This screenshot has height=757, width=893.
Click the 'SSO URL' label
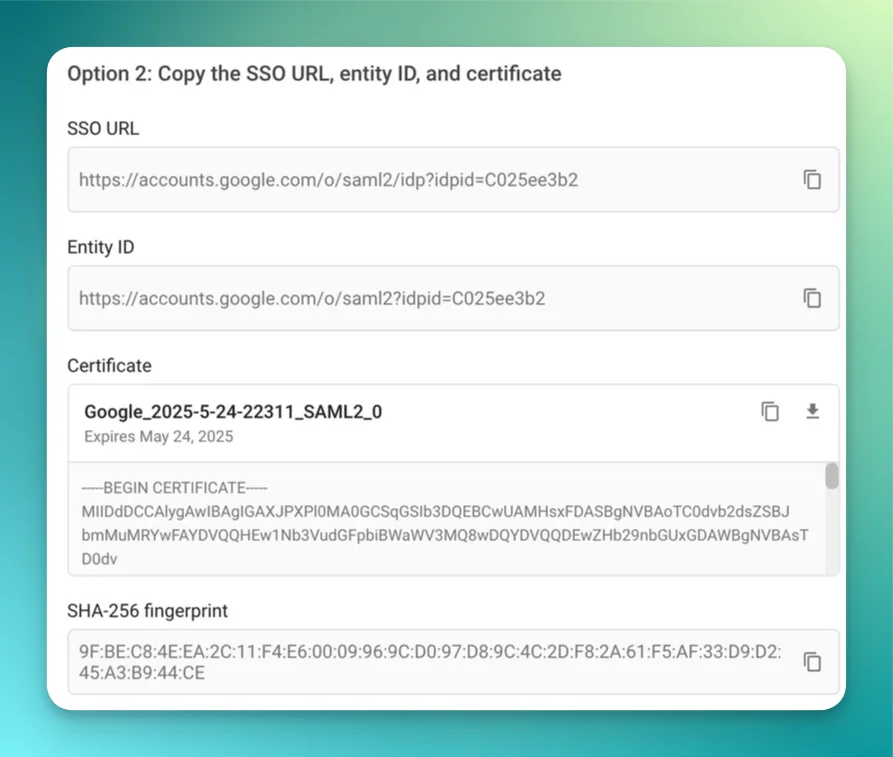[x=103, y=129]
